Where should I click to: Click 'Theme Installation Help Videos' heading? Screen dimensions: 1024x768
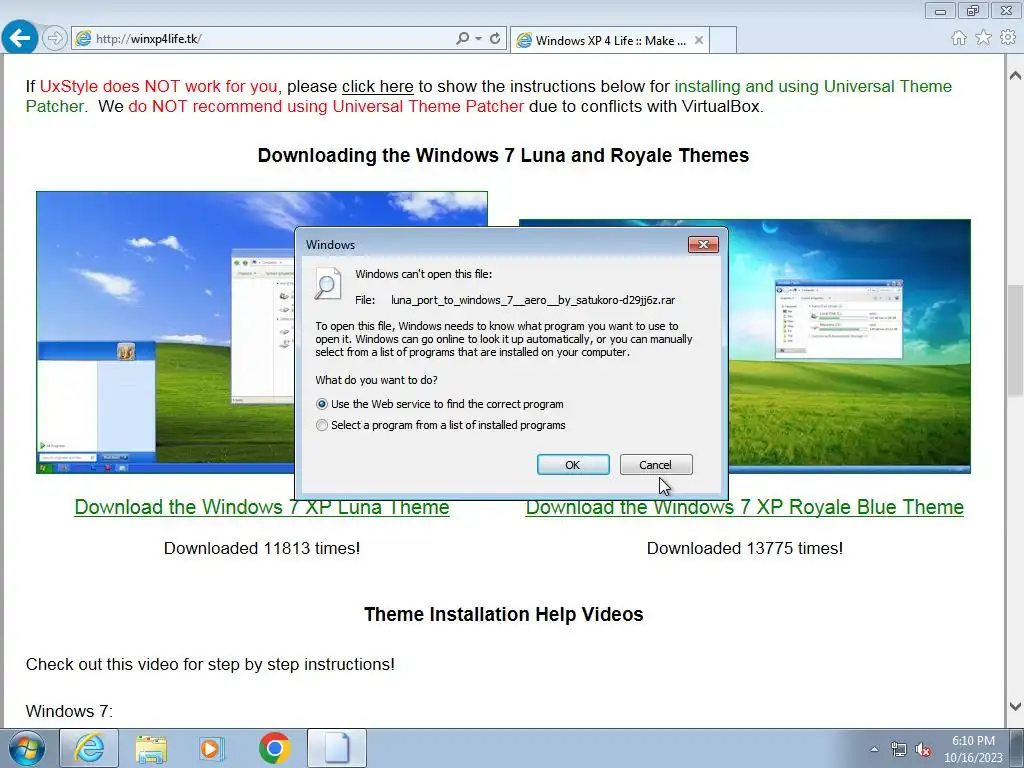504,615
